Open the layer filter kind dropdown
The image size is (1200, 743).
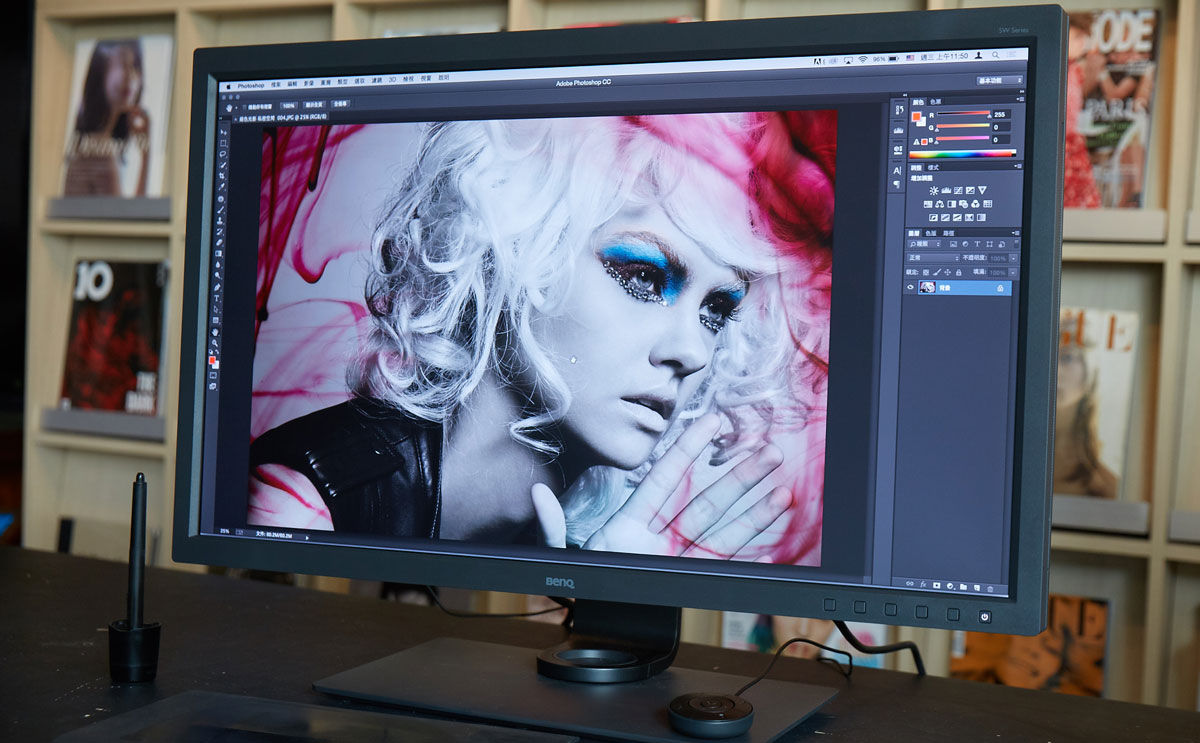tap(925, 244)
